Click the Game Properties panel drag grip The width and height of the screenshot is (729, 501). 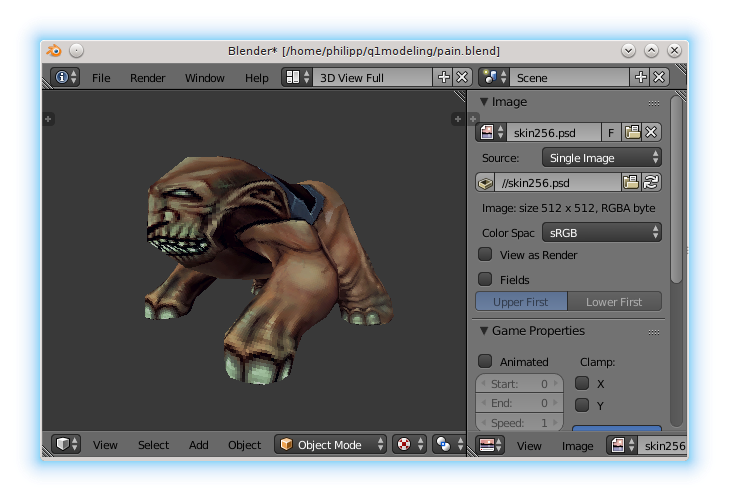coord(654,332)
